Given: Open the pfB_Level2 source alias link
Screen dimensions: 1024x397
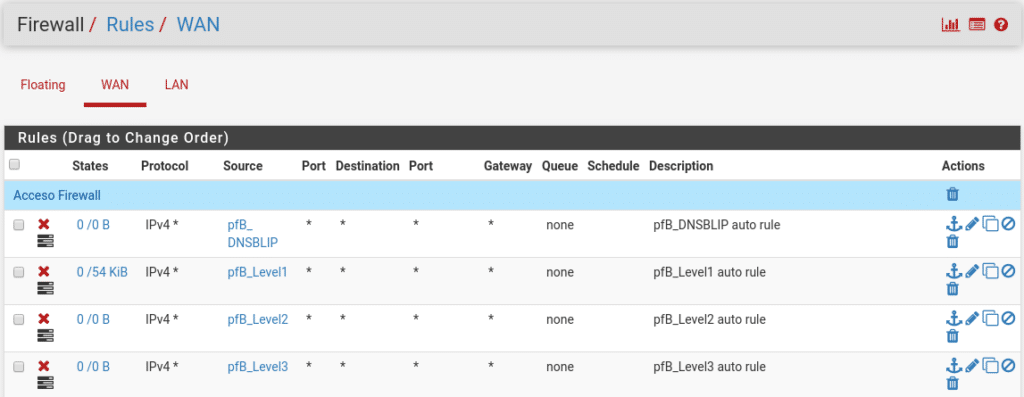Looking at the screenshot, I should tap(257, 319).
